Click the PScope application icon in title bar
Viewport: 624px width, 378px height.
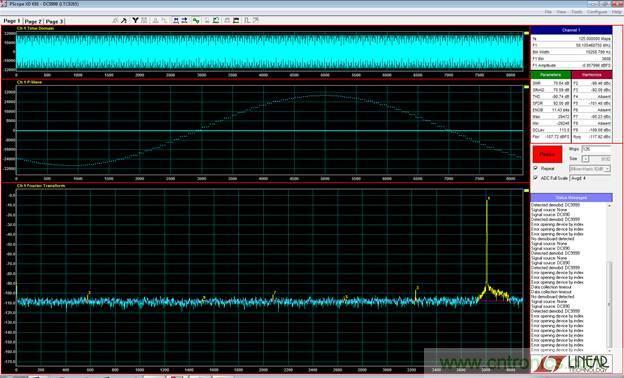coord(4,4)
